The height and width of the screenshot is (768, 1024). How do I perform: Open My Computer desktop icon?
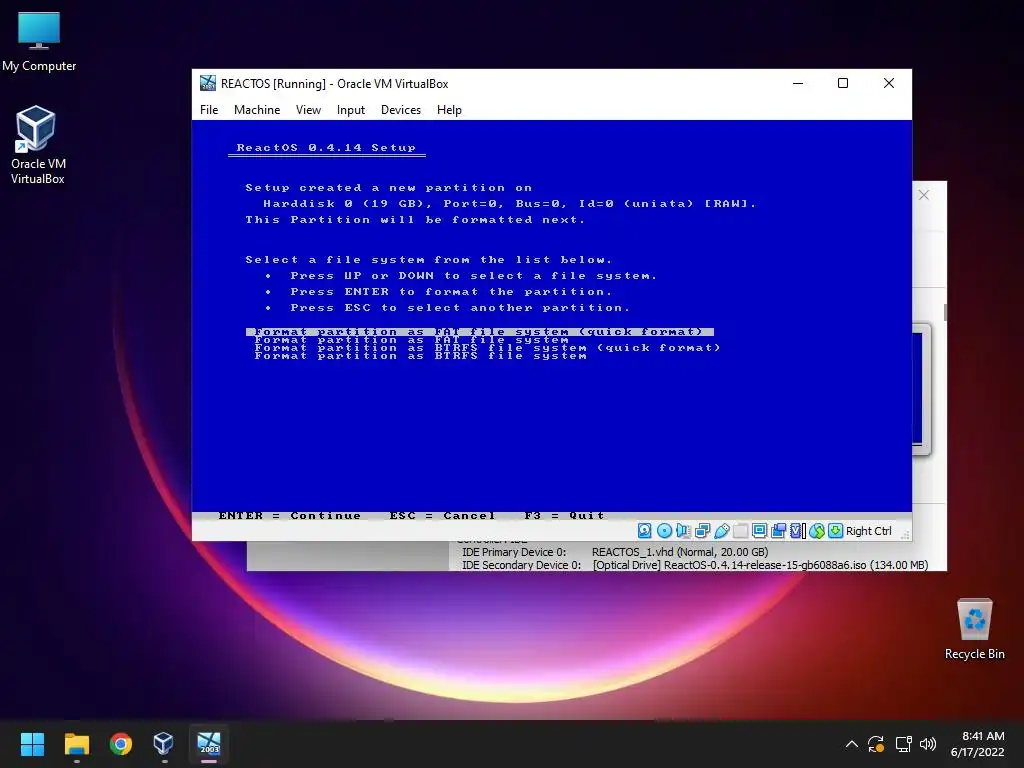39,41
